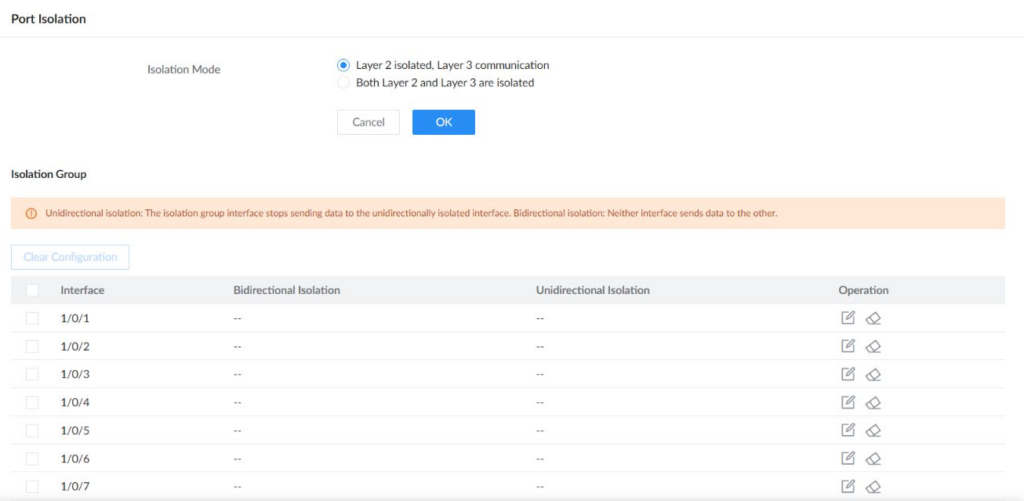Open the edit icon in row 1/0/4
Screen dimensions: 1024x501
pyautogui.click(x=848, y=402)
